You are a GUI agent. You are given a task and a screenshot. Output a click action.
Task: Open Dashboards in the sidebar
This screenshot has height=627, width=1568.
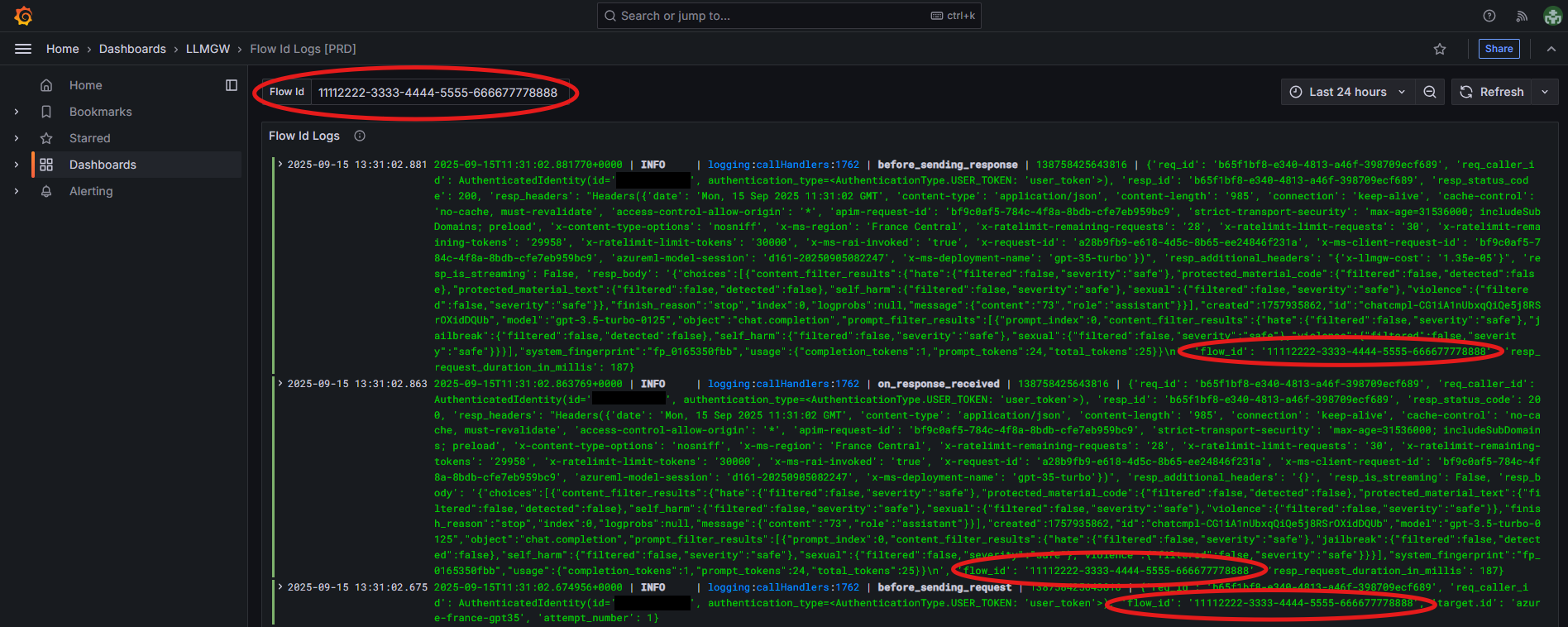(103, 165)
